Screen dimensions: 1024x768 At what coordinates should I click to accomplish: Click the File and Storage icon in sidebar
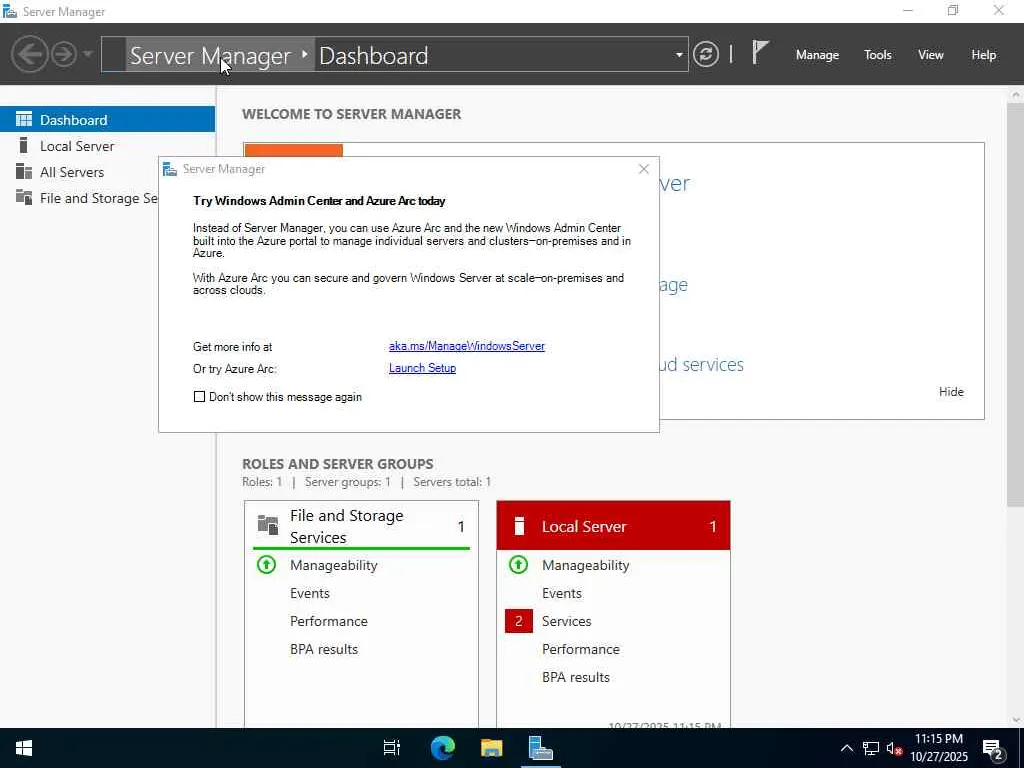[x=24, y=197]
